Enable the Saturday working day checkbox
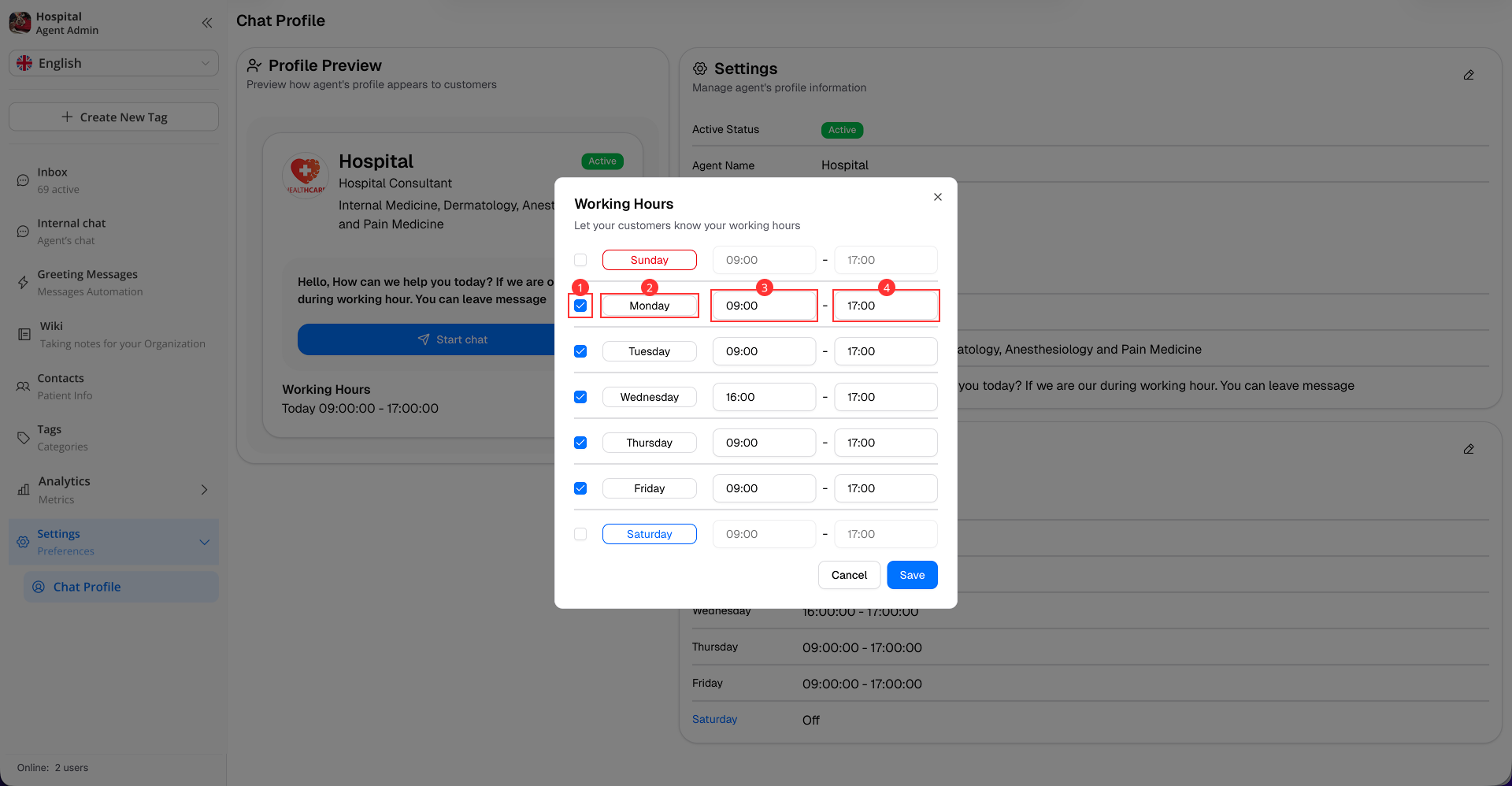This screenshot has width=1512, height=786. coord(580,534)
